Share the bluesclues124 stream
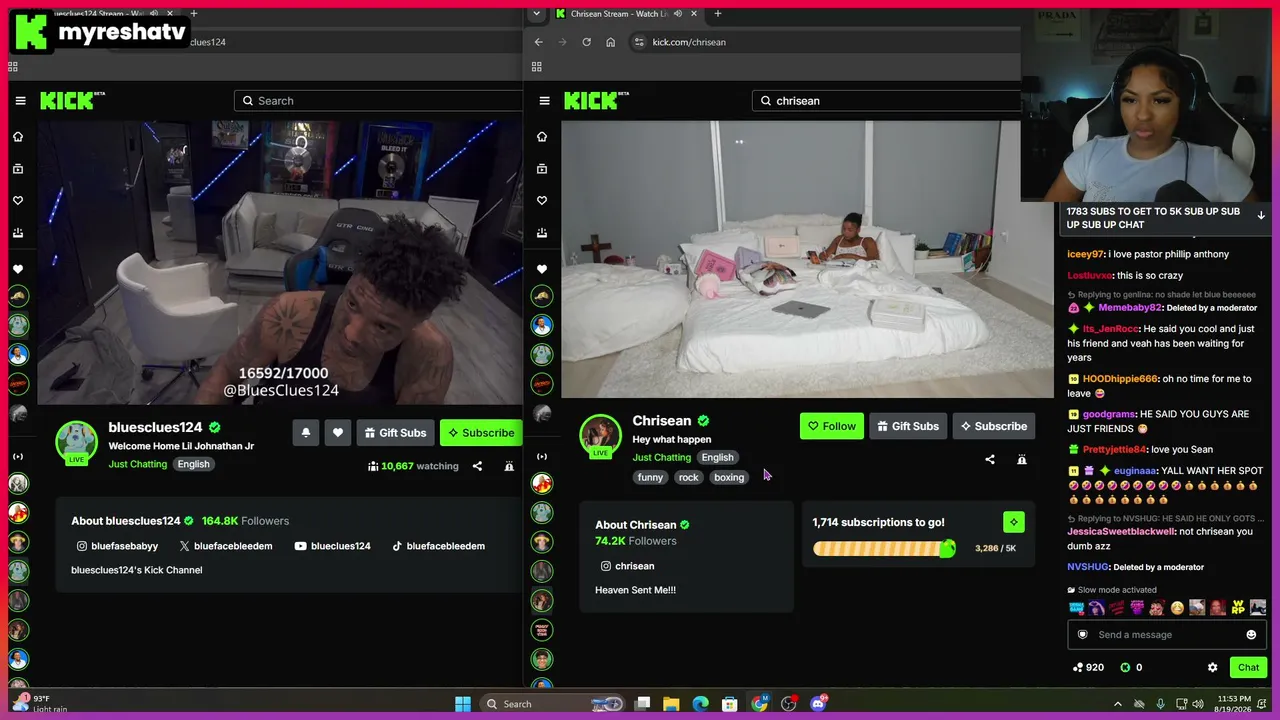1280x720 pixels. pos(477,466)
